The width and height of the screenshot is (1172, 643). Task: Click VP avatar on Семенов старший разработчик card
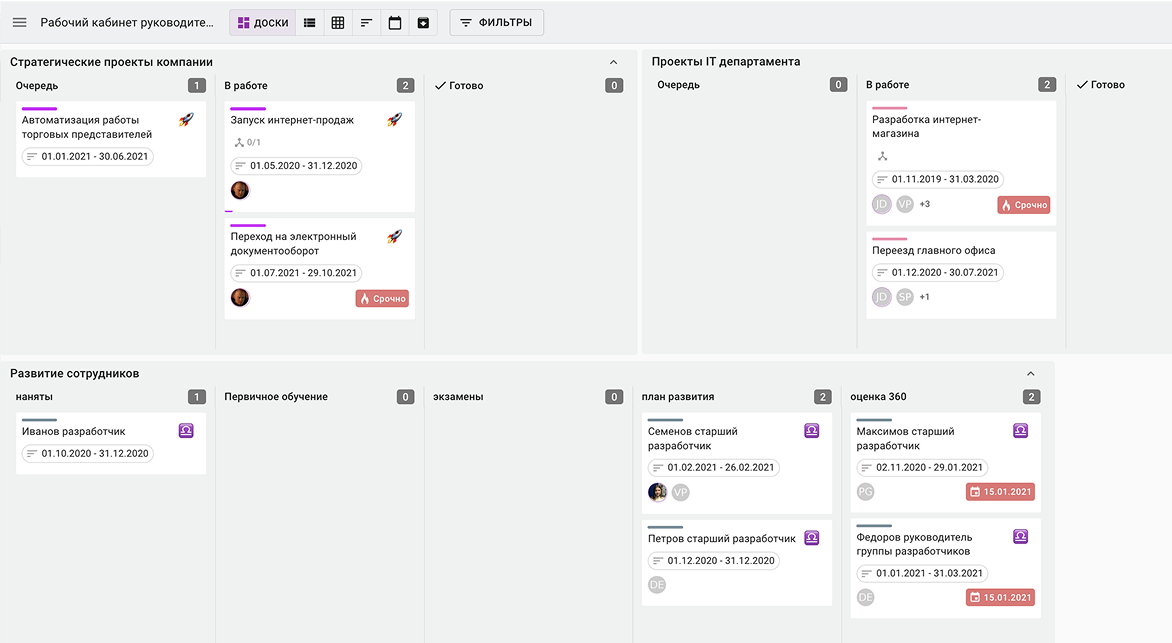tap(680, 492)
